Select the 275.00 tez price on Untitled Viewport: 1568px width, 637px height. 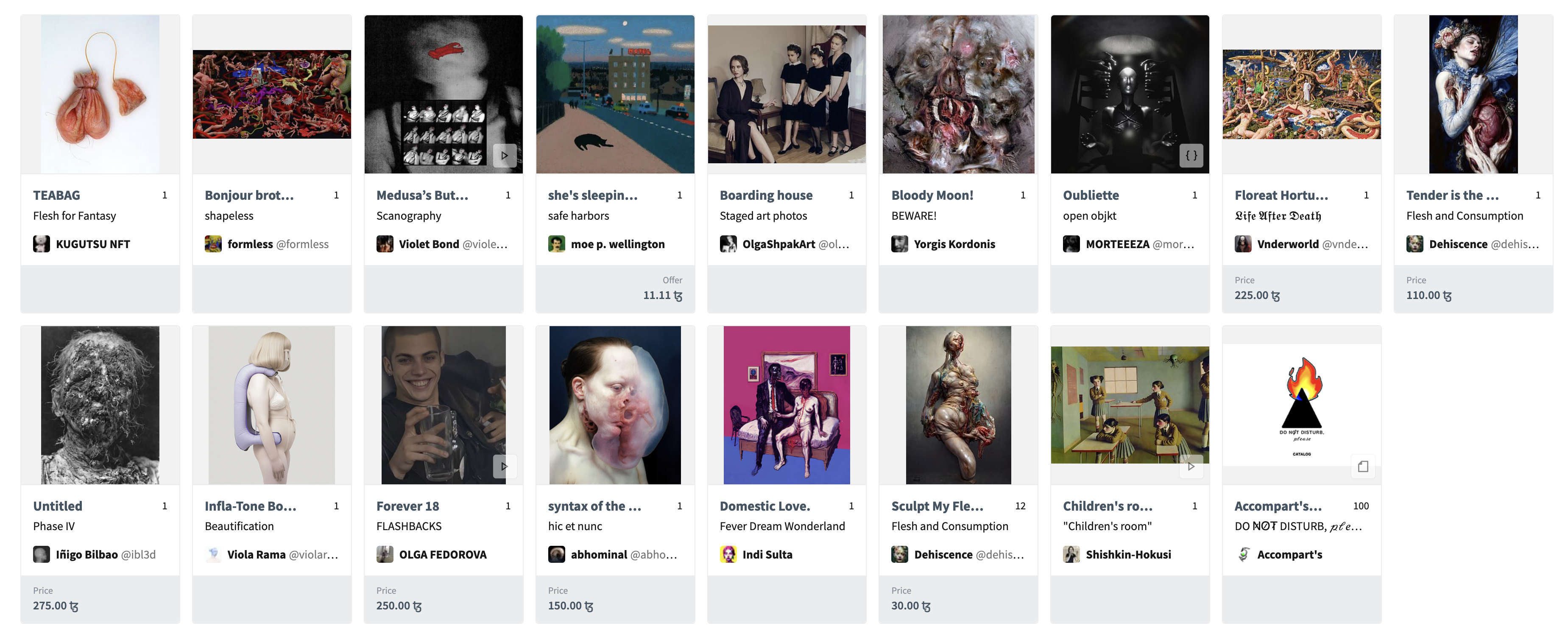56,606
